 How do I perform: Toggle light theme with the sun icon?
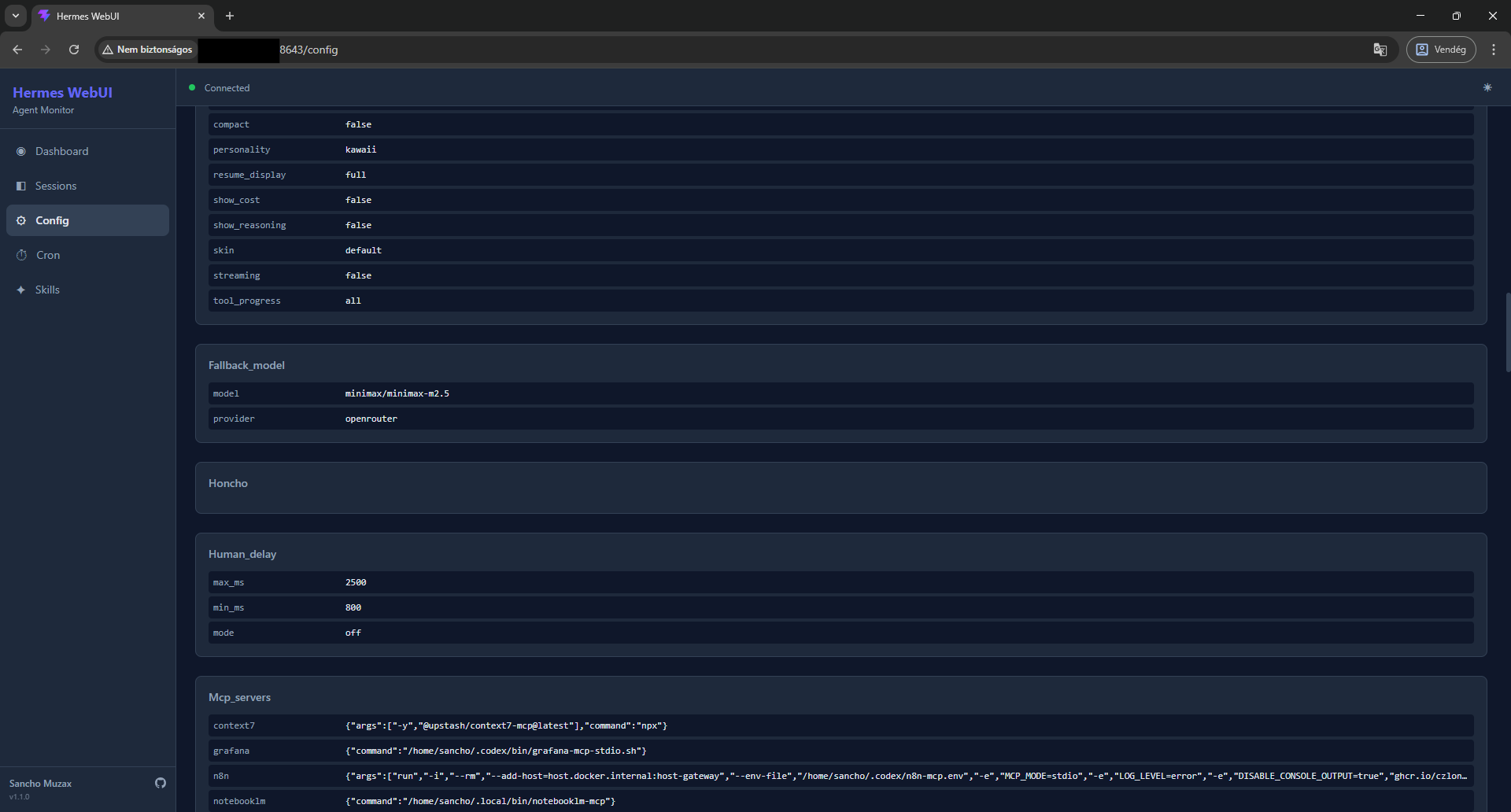coord(1487,87)
